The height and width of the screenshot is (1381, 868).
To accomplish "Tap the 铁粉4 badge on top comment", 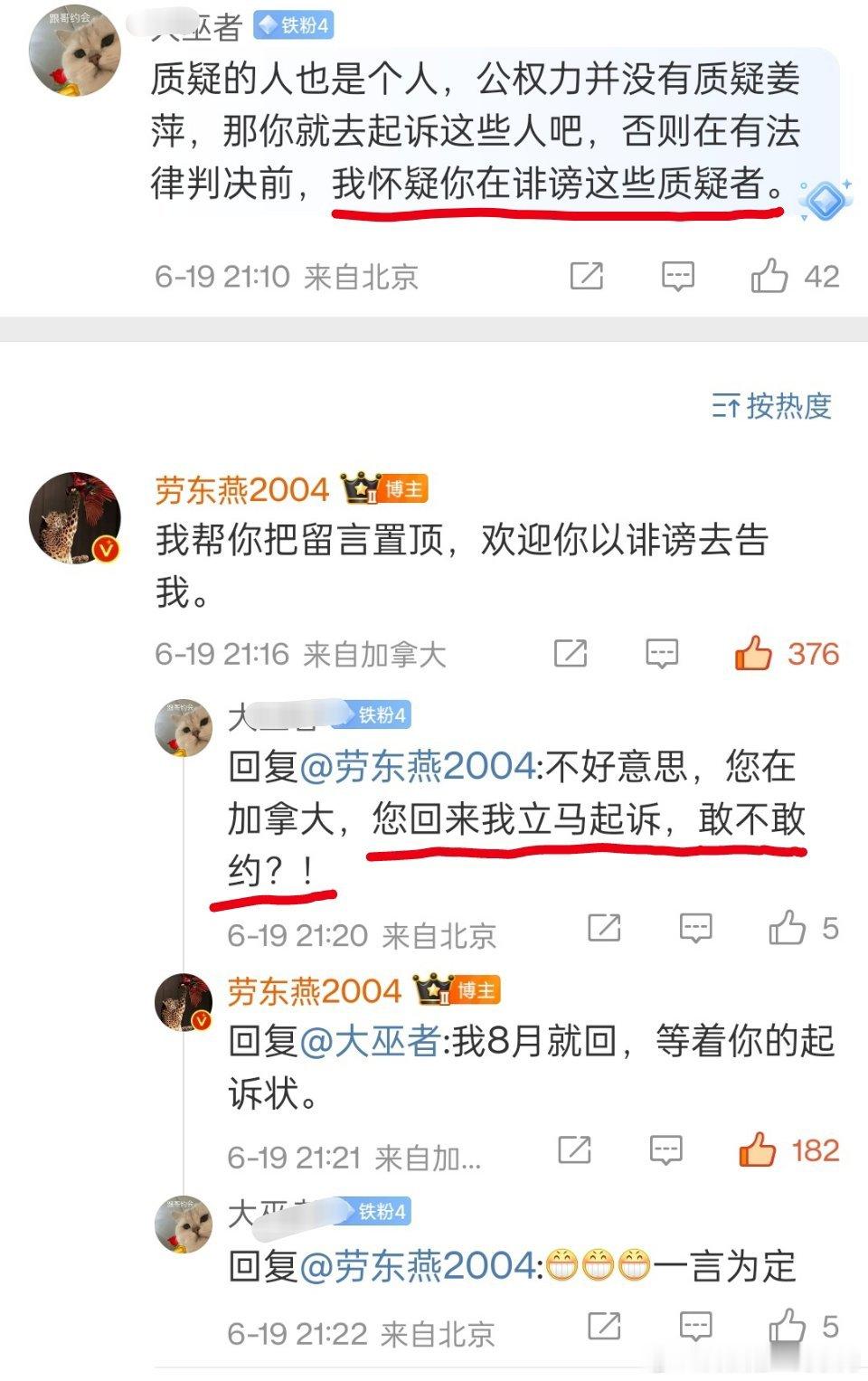I will [x=294, y=24].
